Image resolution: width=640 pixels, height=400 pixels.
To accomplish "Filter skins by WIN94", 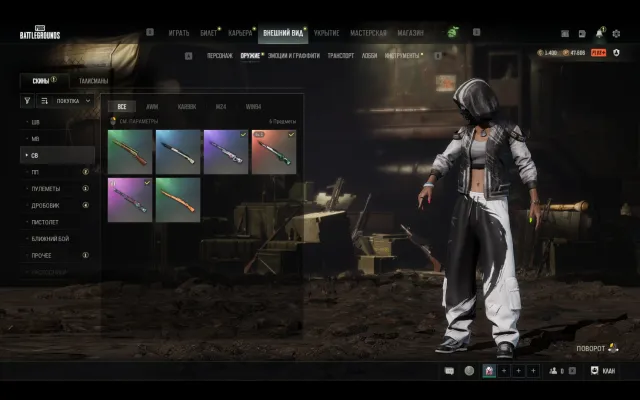I will click(253, 107).
